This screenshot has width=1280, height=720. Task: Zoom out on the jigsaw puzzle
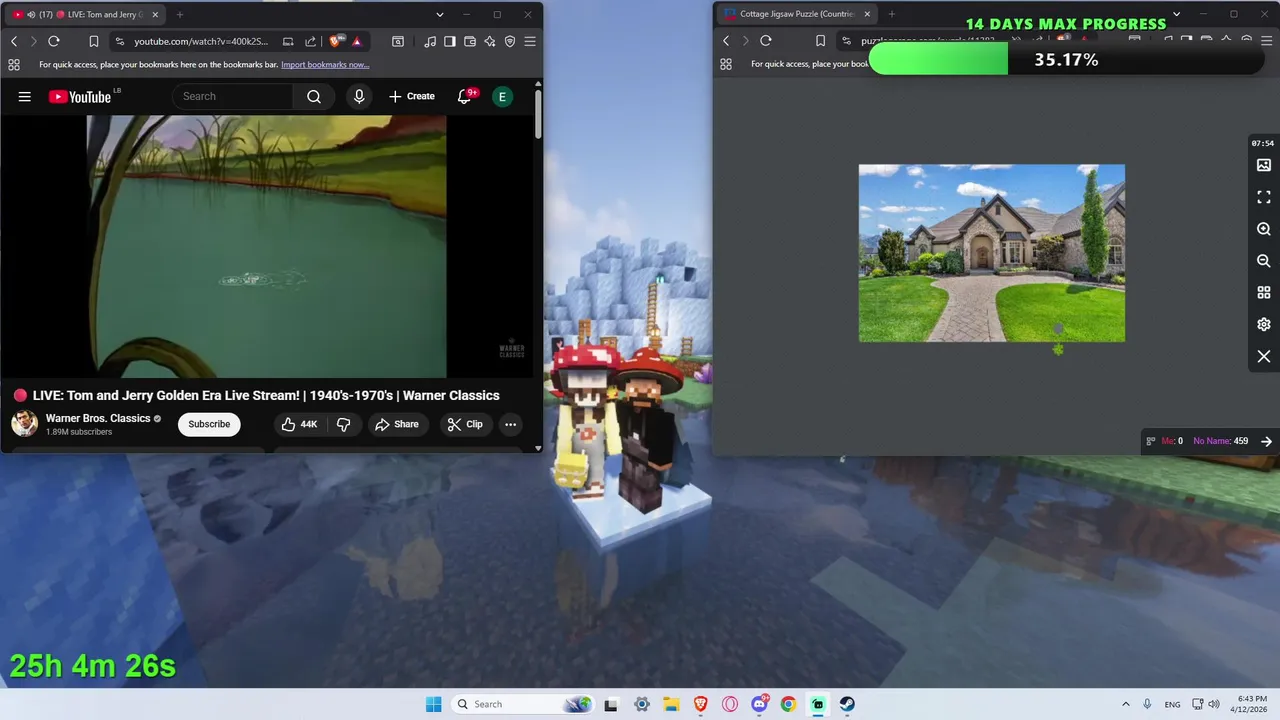click(x=1264, y=261)
